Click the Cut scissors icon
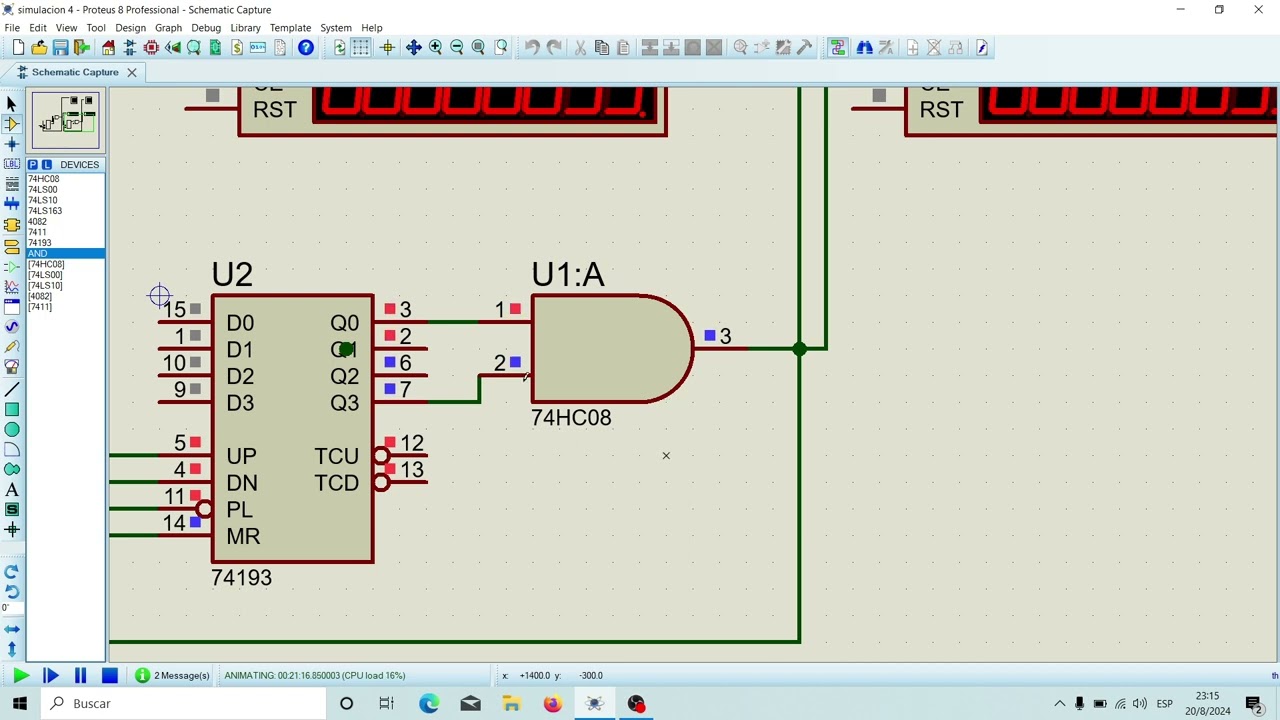Screen dimensions: 1280x720 (x=580, y=47)
